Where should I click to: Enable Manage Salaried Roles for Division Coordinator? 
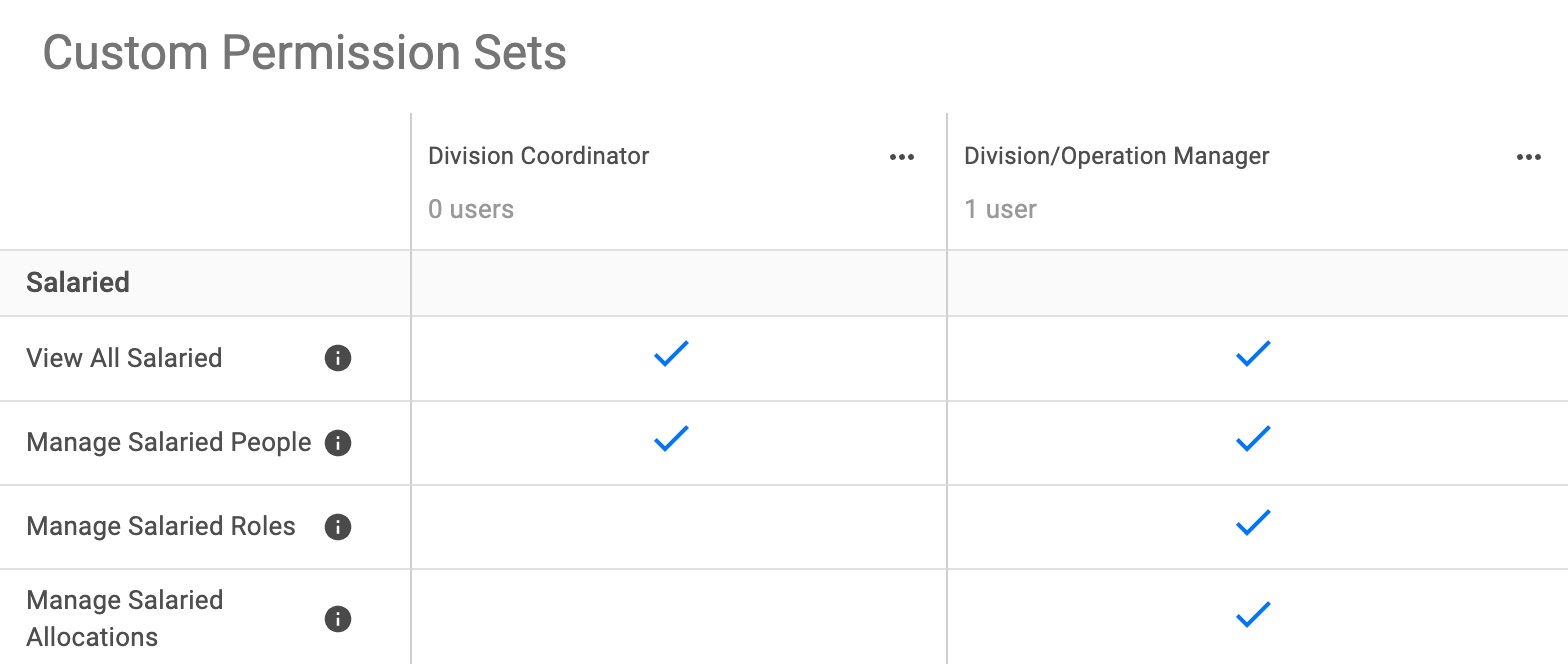point(679,527)
